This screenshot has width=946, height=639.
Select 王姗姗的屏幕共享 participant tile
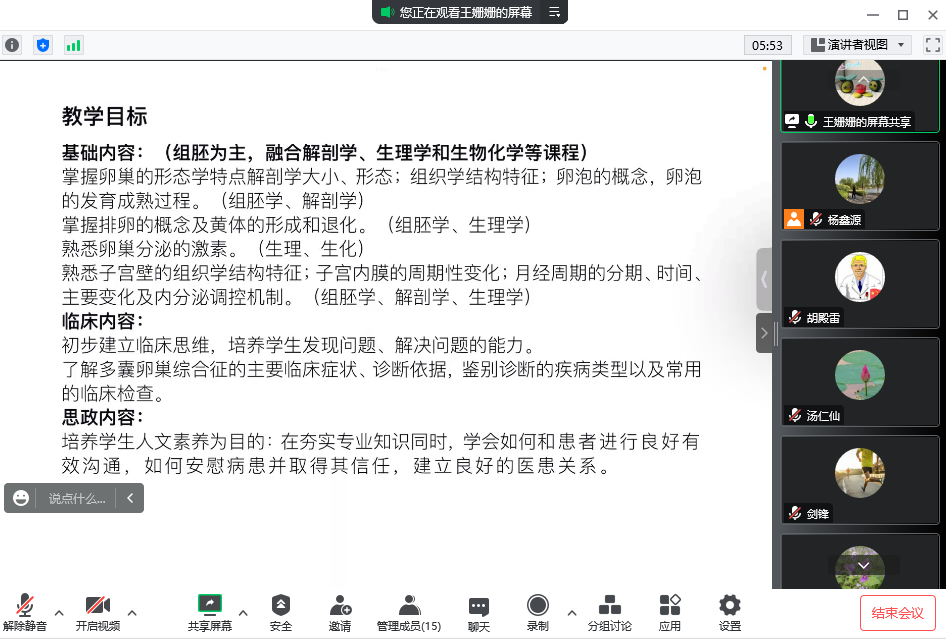point(860,97)
